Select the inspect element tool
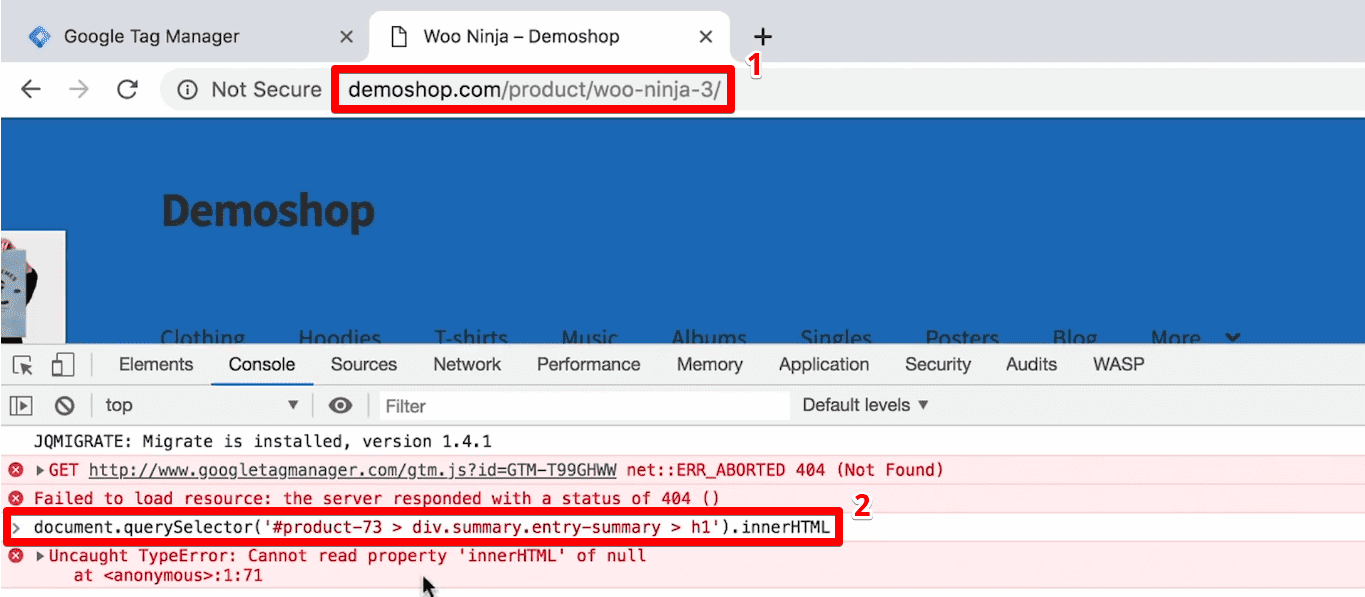 click(x=21, y=365)
